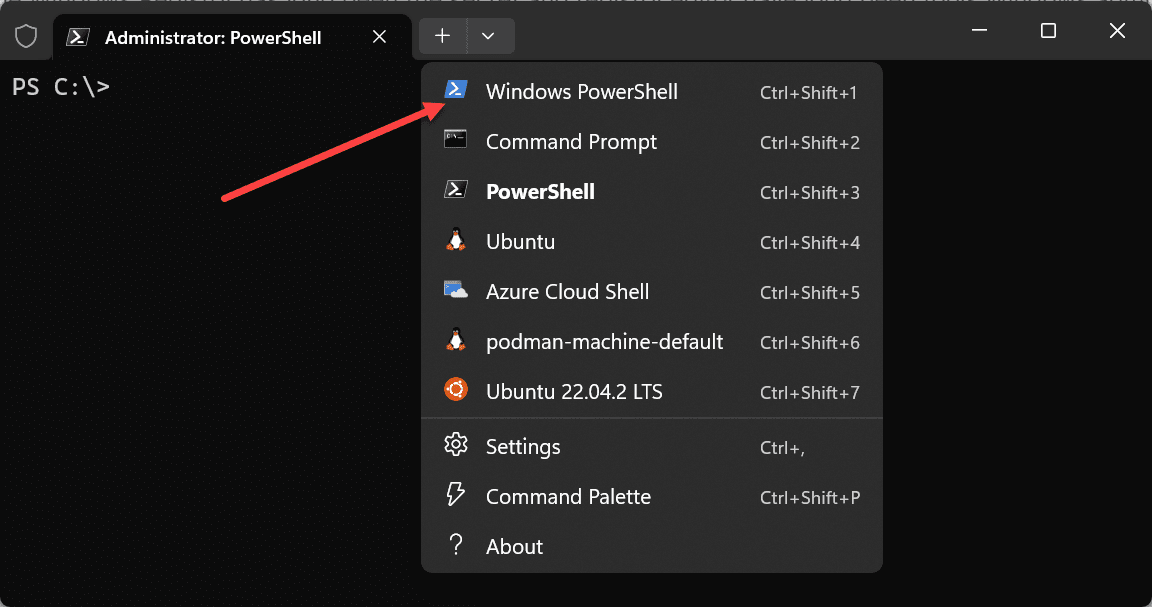The image size is (1152, 607).
Task: Select the Administrator: PowerShell tab
Action: coord(212,38)
